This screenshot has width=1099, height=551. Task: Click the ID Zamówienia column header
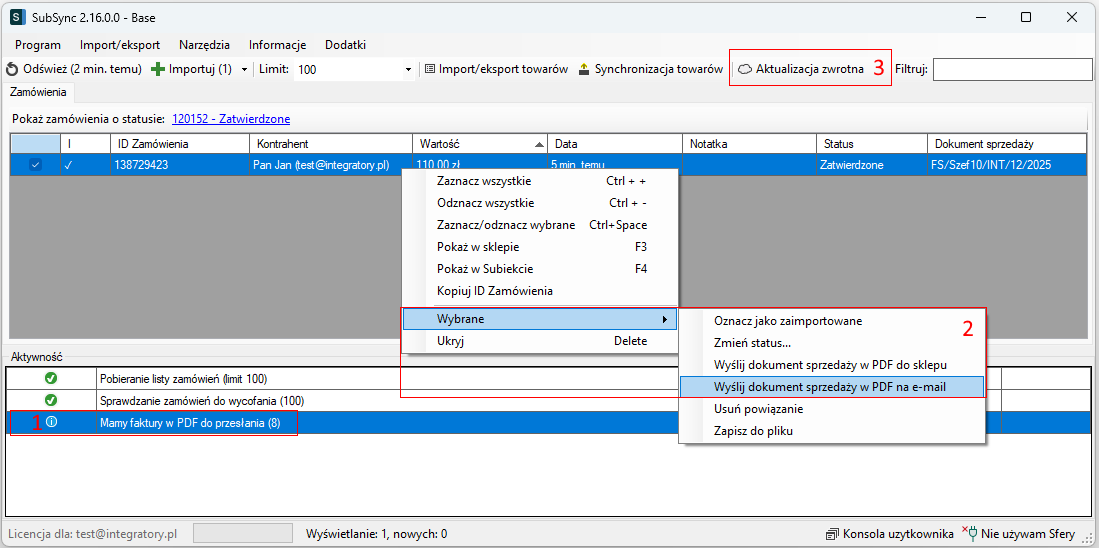[179, 144]
